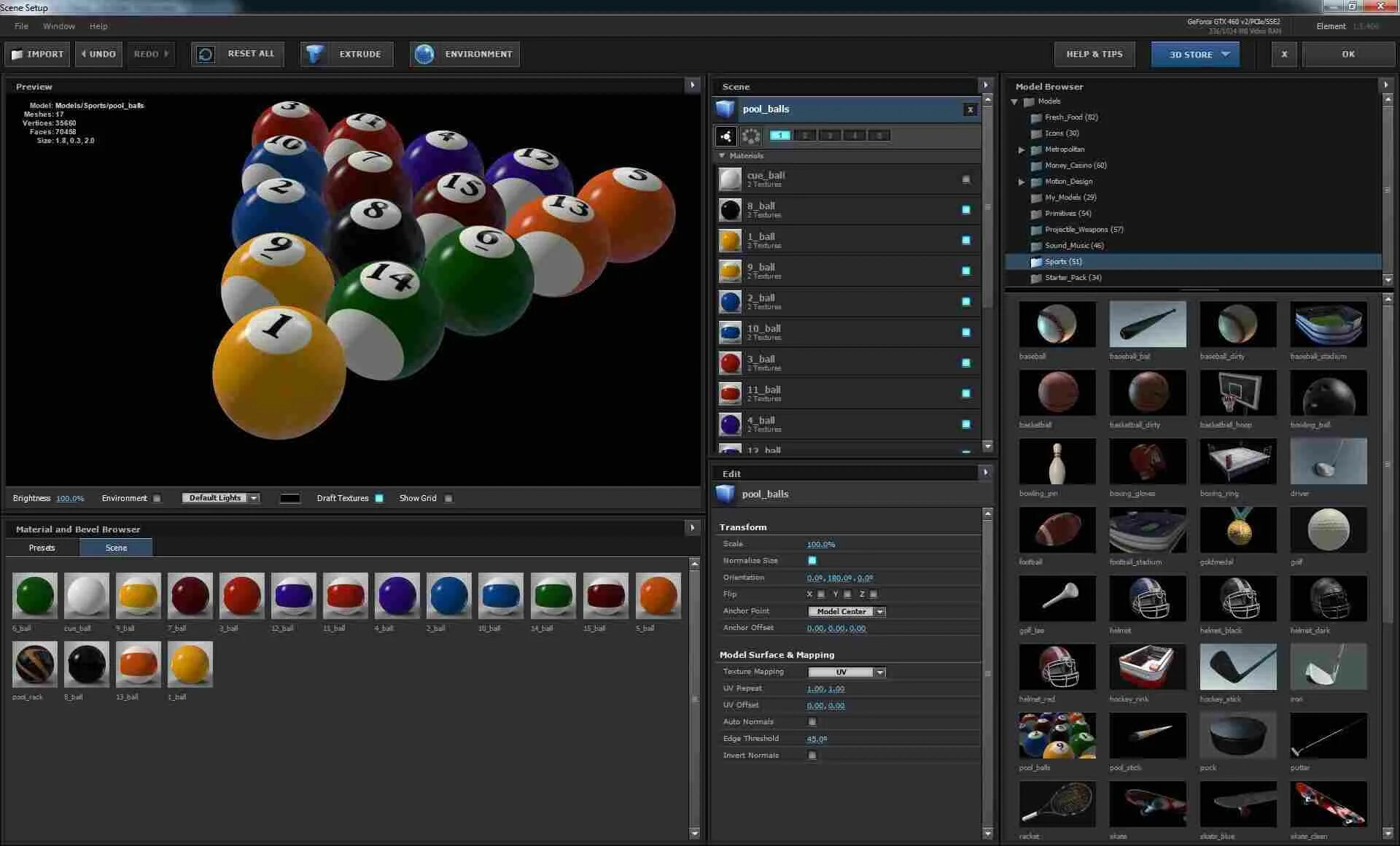Enable the Flip X checkbox

[821, 594]
